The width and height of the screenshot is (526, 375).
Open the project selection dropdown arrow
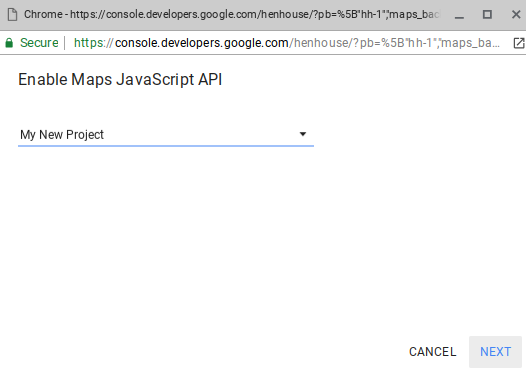(x=303, y=134)
